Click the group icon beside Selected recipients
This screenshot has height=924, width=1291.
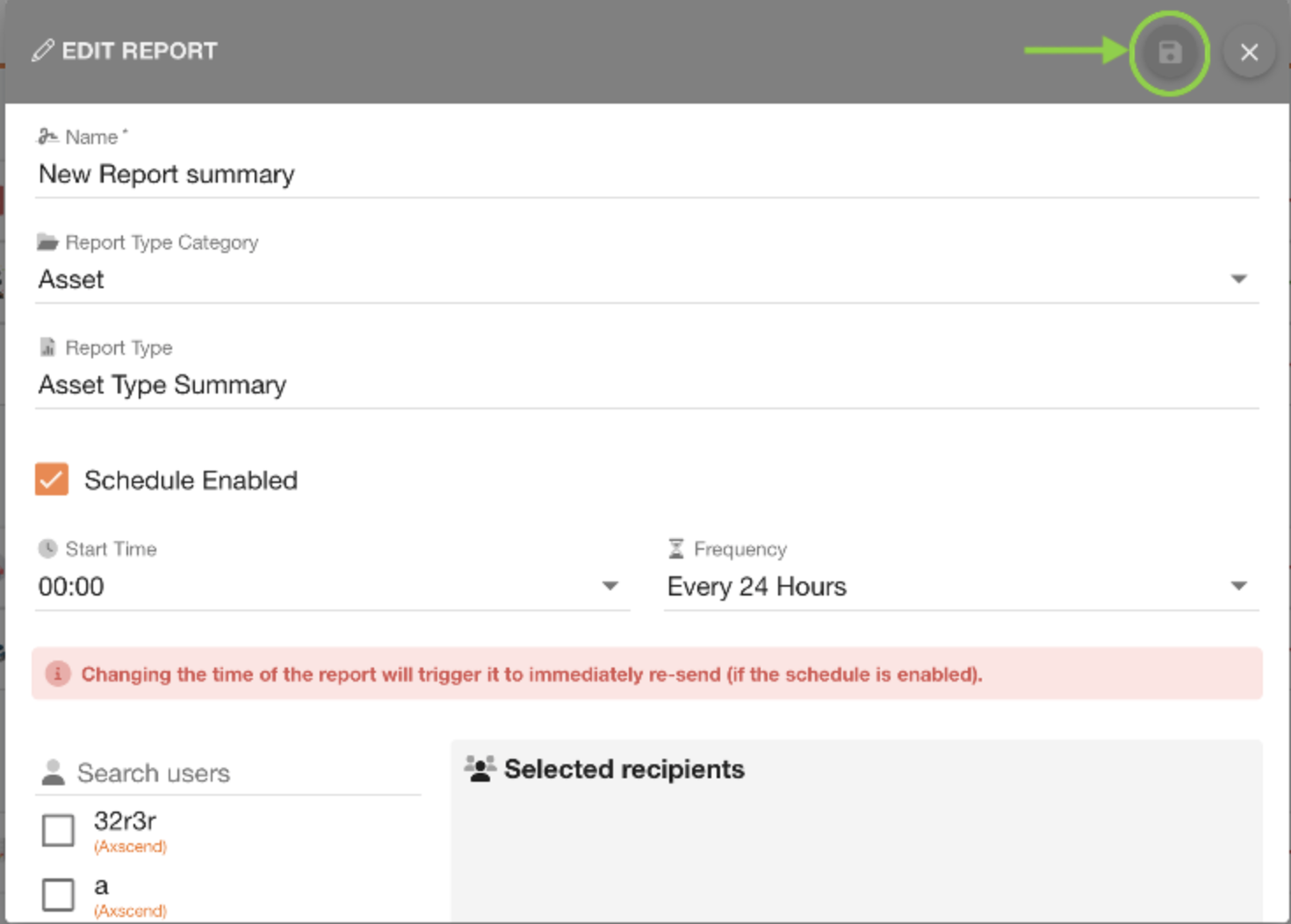point(480,768)
